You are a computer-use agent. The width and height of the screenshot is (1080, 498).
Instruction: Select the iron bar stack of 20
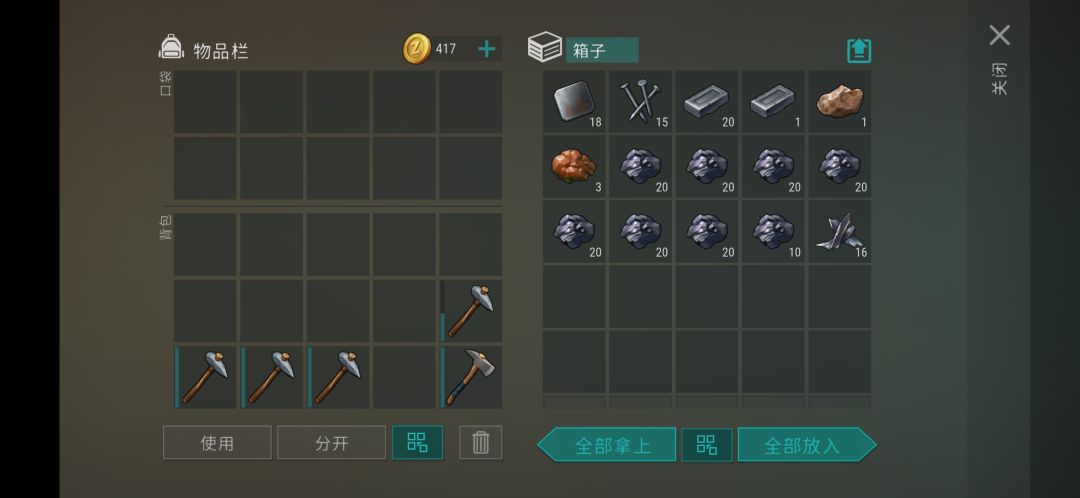point(707,102)
